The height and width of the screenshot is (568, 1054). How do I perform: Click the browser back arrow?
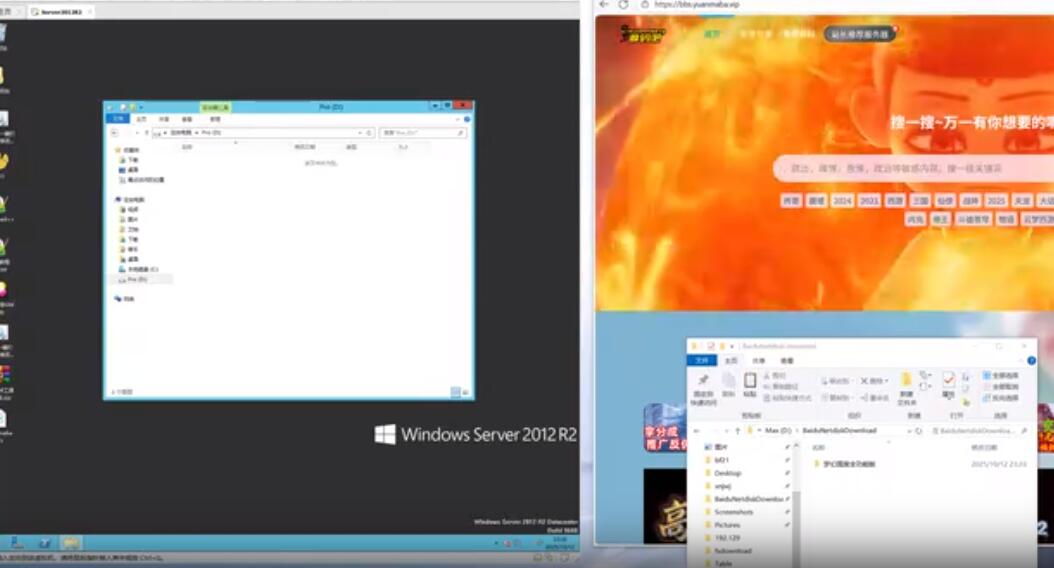point(603,5)
